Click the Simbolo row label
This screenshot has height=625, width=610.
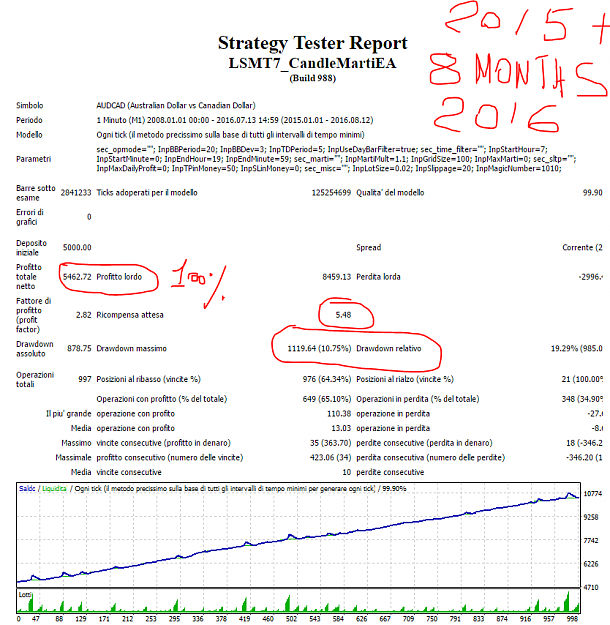(30, 106)
